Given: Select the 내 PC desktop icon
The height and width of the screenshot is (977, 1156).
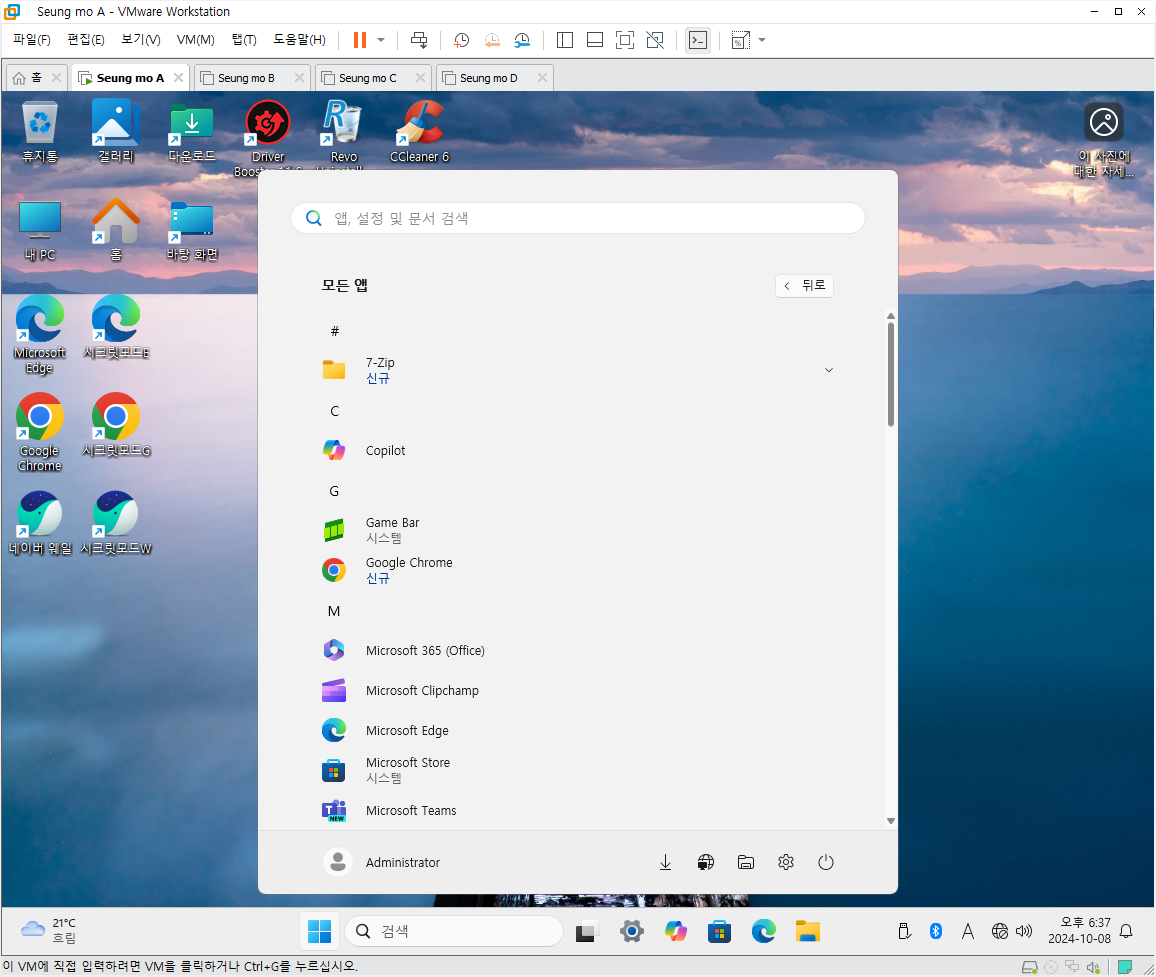Looking at the screenshot, I should (40, 231).
